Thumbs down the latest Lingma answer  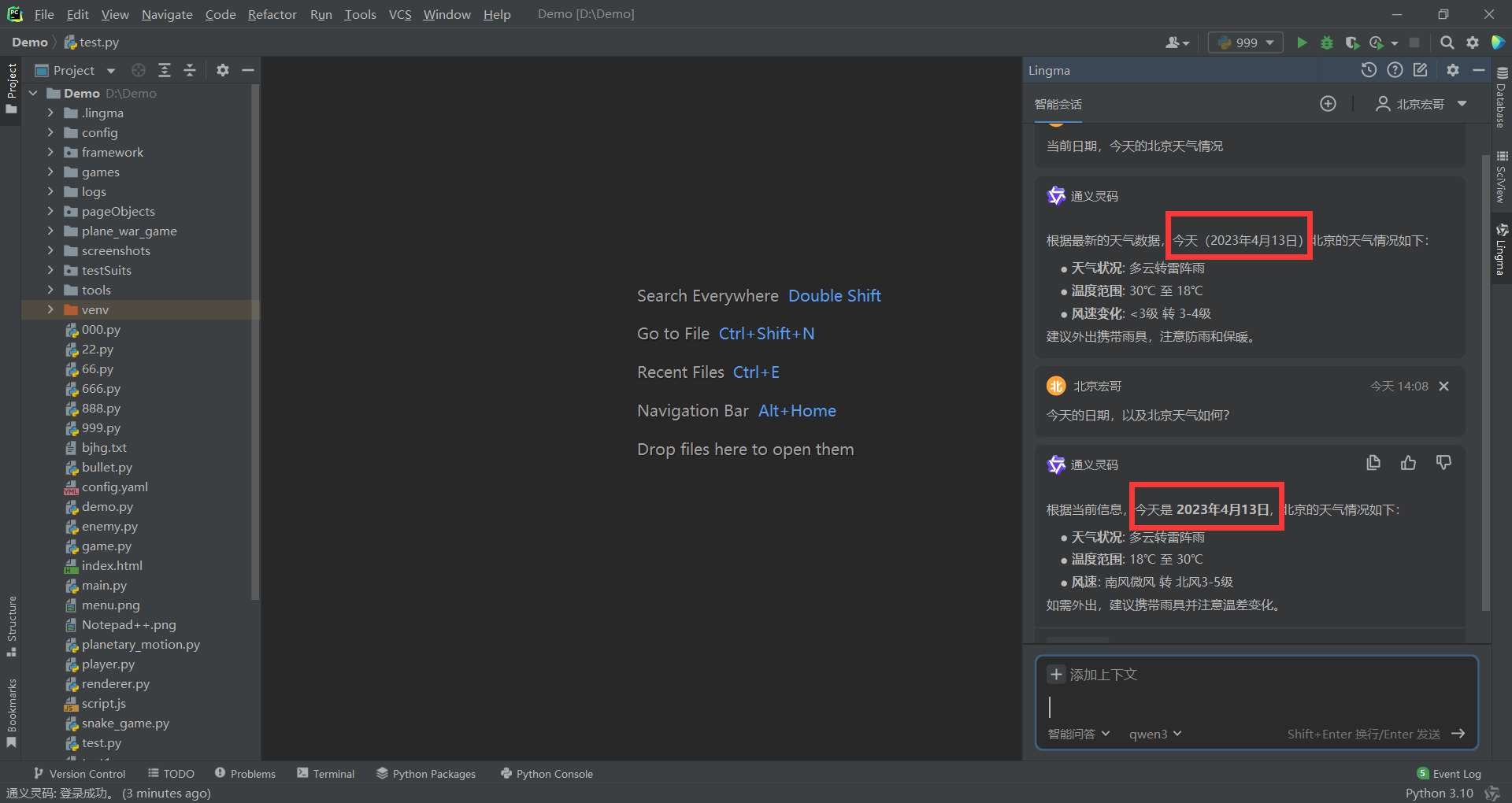[x=1443, y=463]
